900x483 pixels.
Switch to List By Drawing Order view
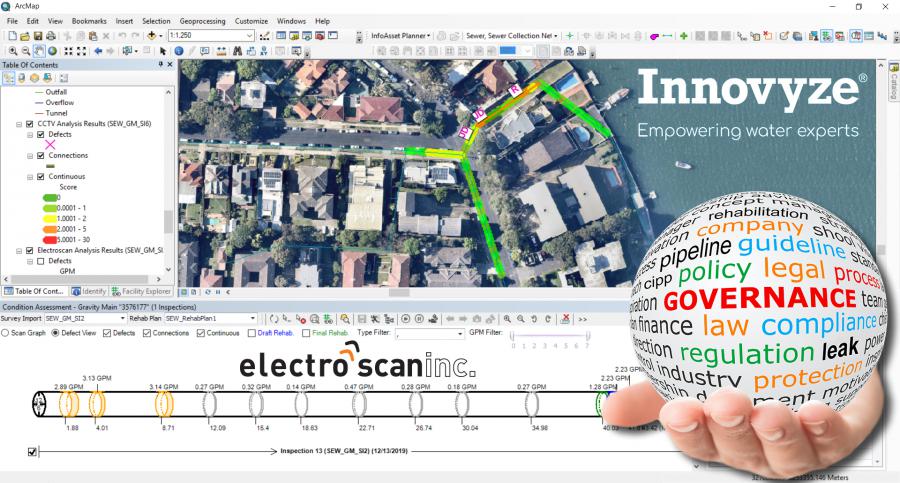pos(9,78)
